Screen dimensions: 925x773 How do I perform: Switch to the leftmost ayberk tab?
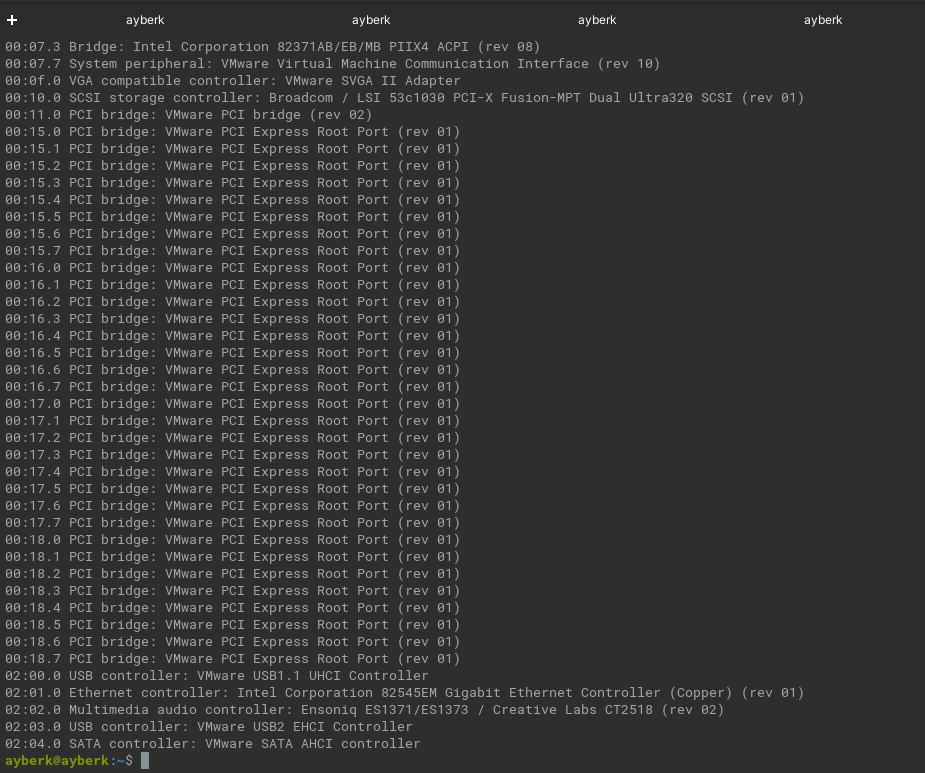tap(145, 20)
